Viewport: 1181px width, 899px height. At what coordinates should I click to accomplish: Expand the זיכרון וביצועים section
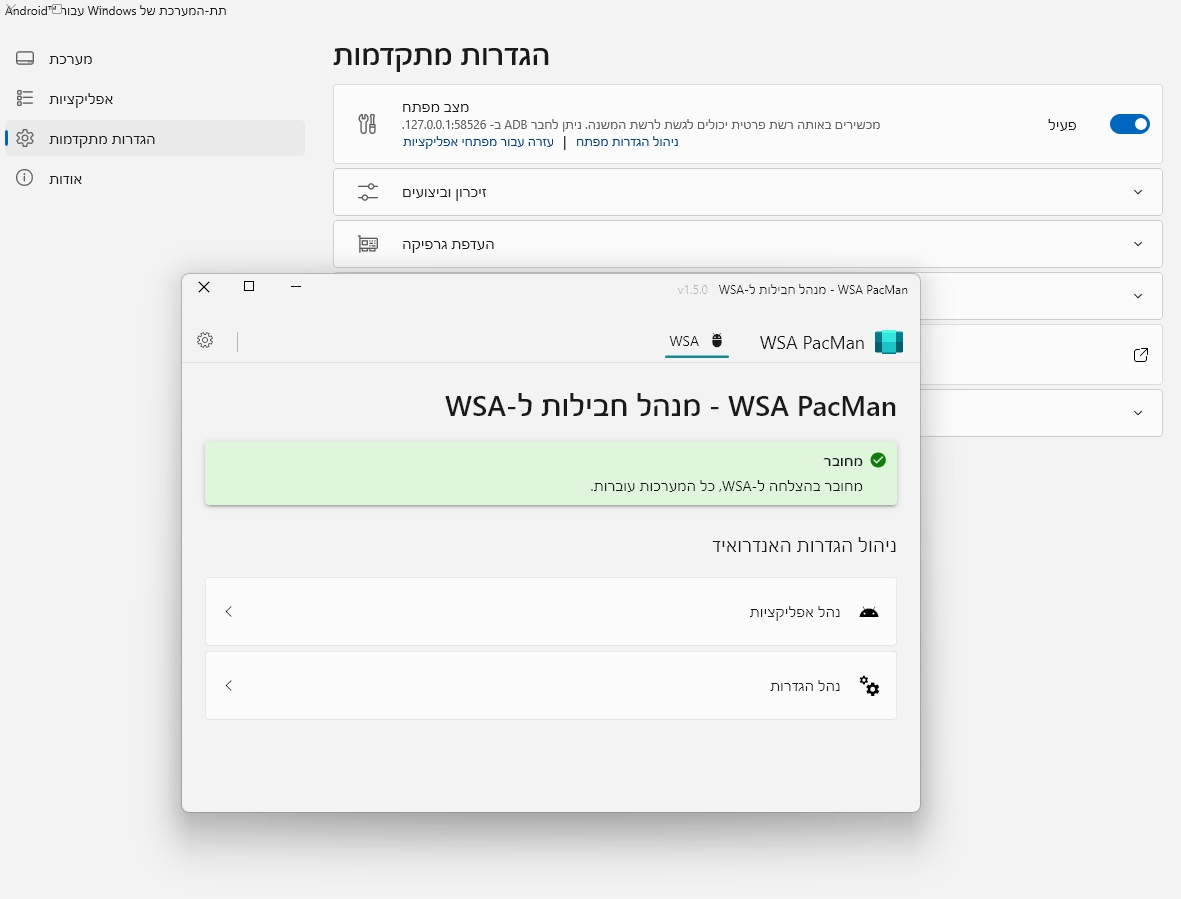pos(747,192)
